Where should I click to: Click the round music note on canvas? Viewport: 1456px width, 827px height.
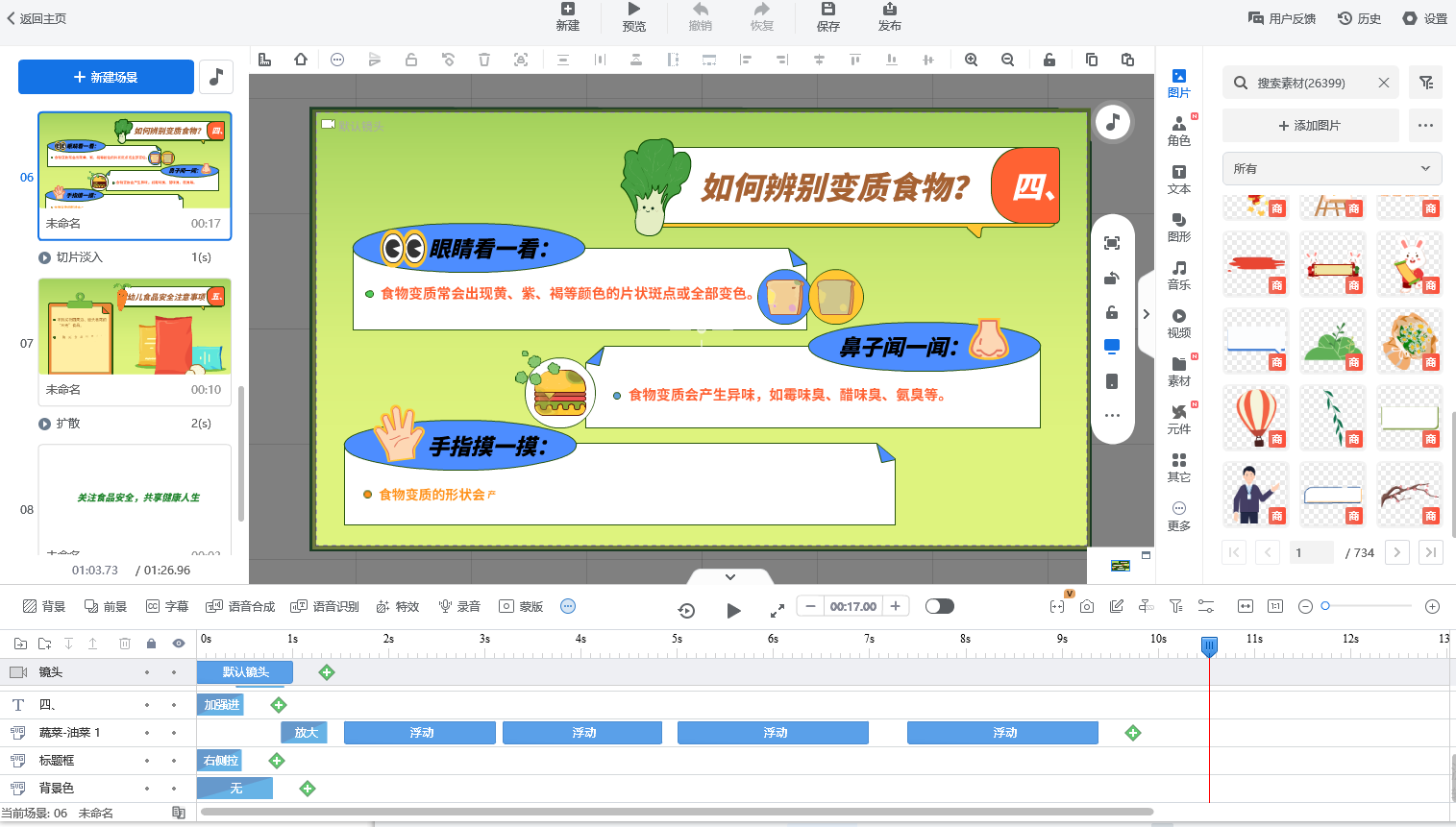click(x=1113, y=122)
